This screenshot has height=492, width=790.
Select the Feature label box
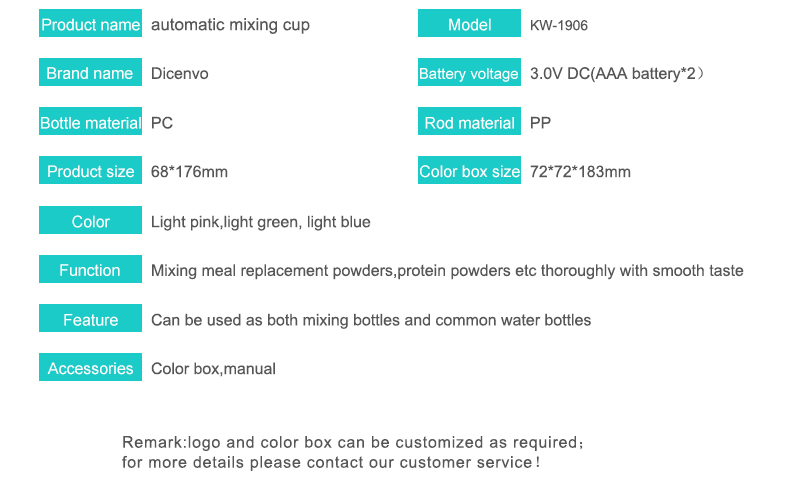[90, 318]
